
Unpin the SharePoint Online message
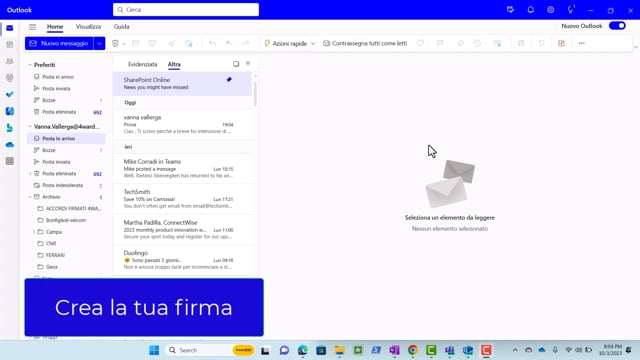(229, 80)
